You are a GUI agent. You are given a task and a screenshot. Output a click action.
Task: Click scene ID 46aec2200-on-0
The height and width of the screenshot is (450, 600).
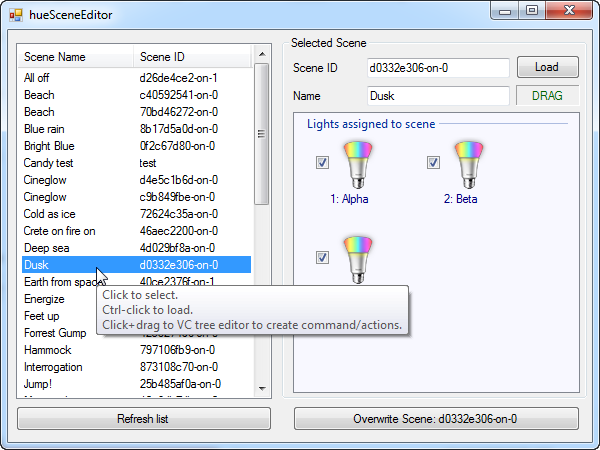179,231
